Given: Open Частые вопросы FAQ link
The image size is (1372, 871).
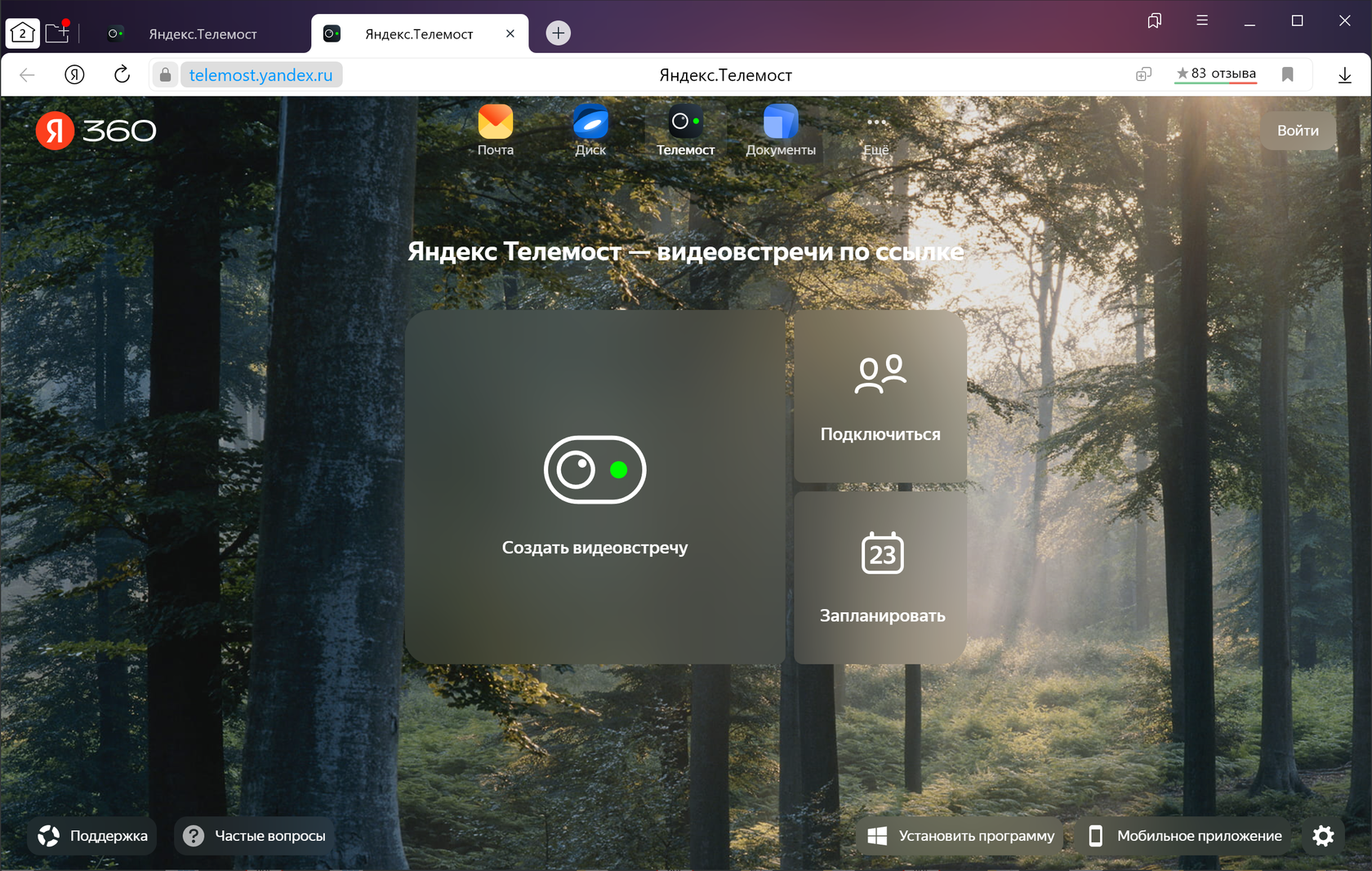Looking at the screenshot, I should pos(255,836).
